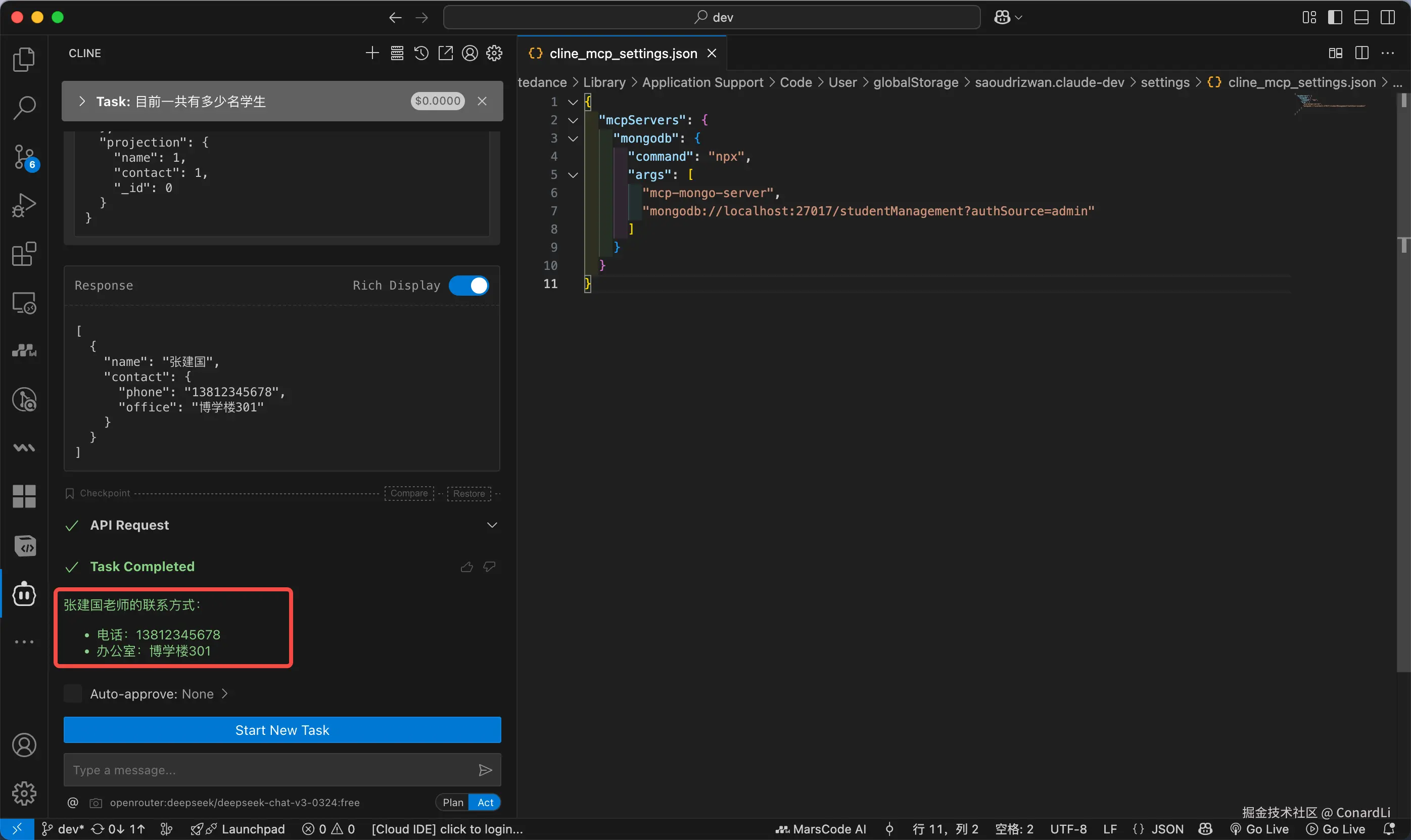Expand the Task header chevron

(82, 101)
